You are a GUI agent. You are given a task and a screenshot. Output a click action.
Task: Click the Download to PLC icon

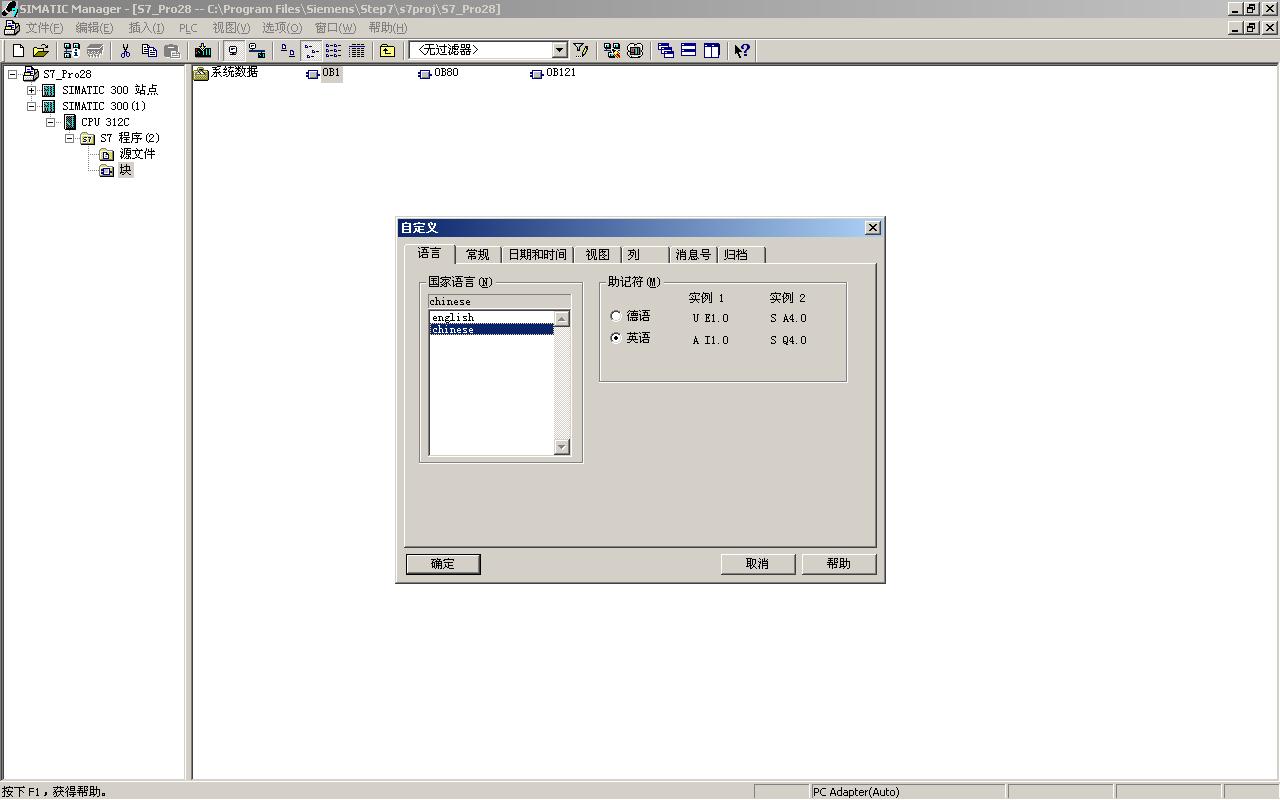[203, 50]
